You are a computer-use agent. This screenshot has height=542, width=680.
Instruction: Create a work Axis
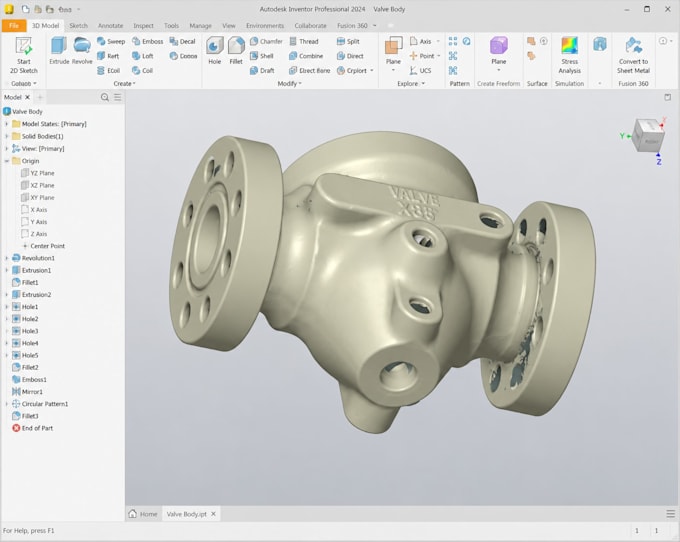point(421,41)
